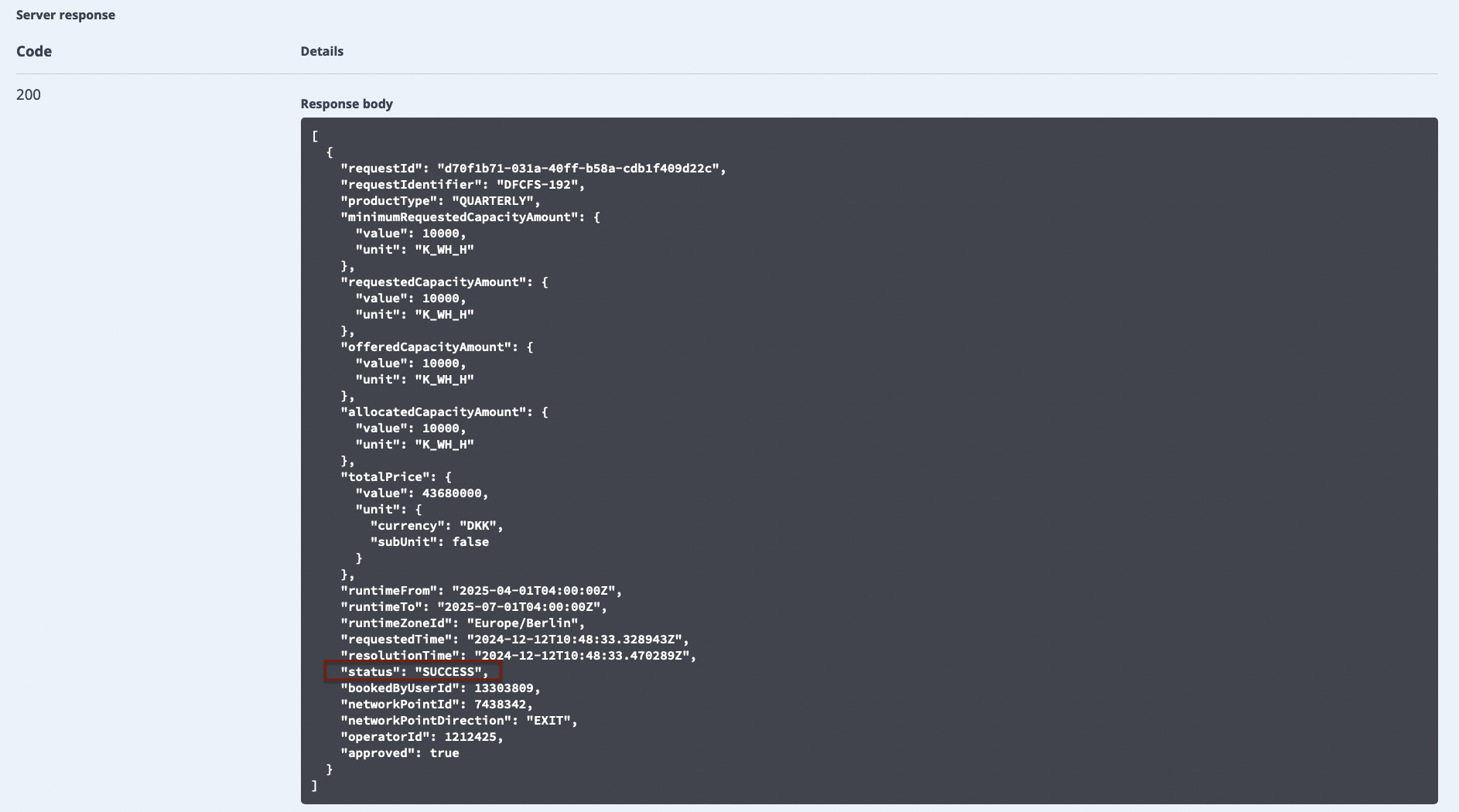Click the requestId value d70f1b71 string

tap(580, 169)
